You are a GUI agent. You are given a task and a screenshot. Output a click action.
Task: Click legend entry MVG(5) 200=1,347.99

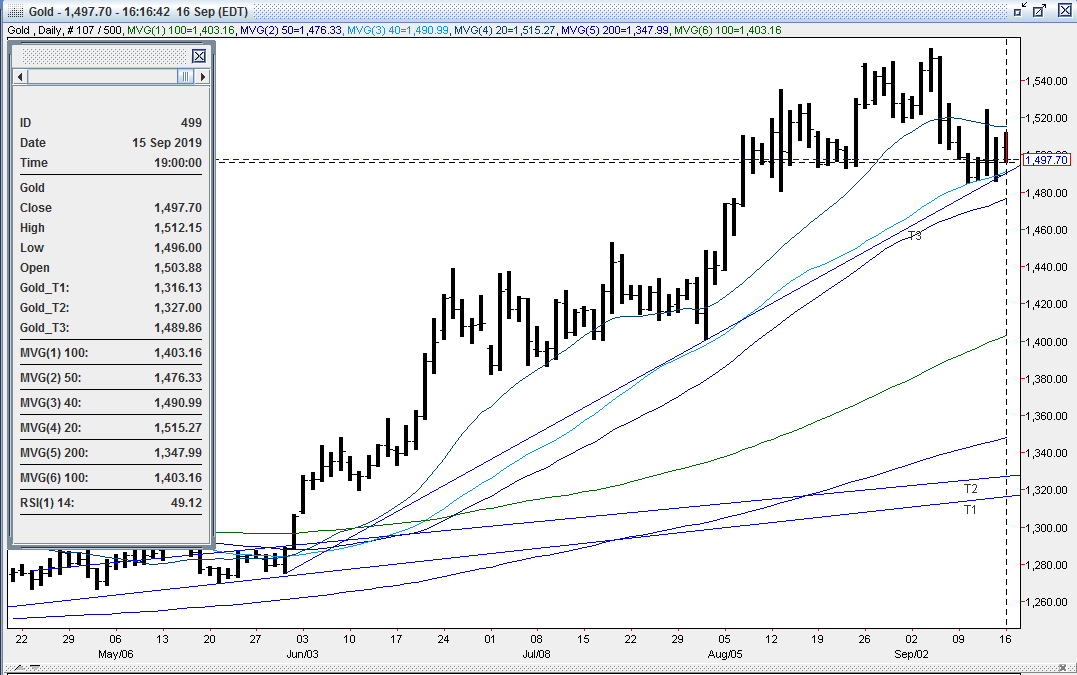[x=615, y=30]
